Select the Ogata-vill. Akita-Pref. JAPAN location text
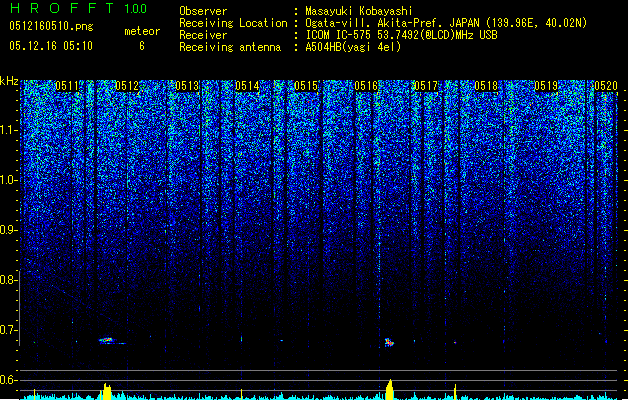Viewport: 629px width, 400px height. pyautogui.click(x=446, y=23)
